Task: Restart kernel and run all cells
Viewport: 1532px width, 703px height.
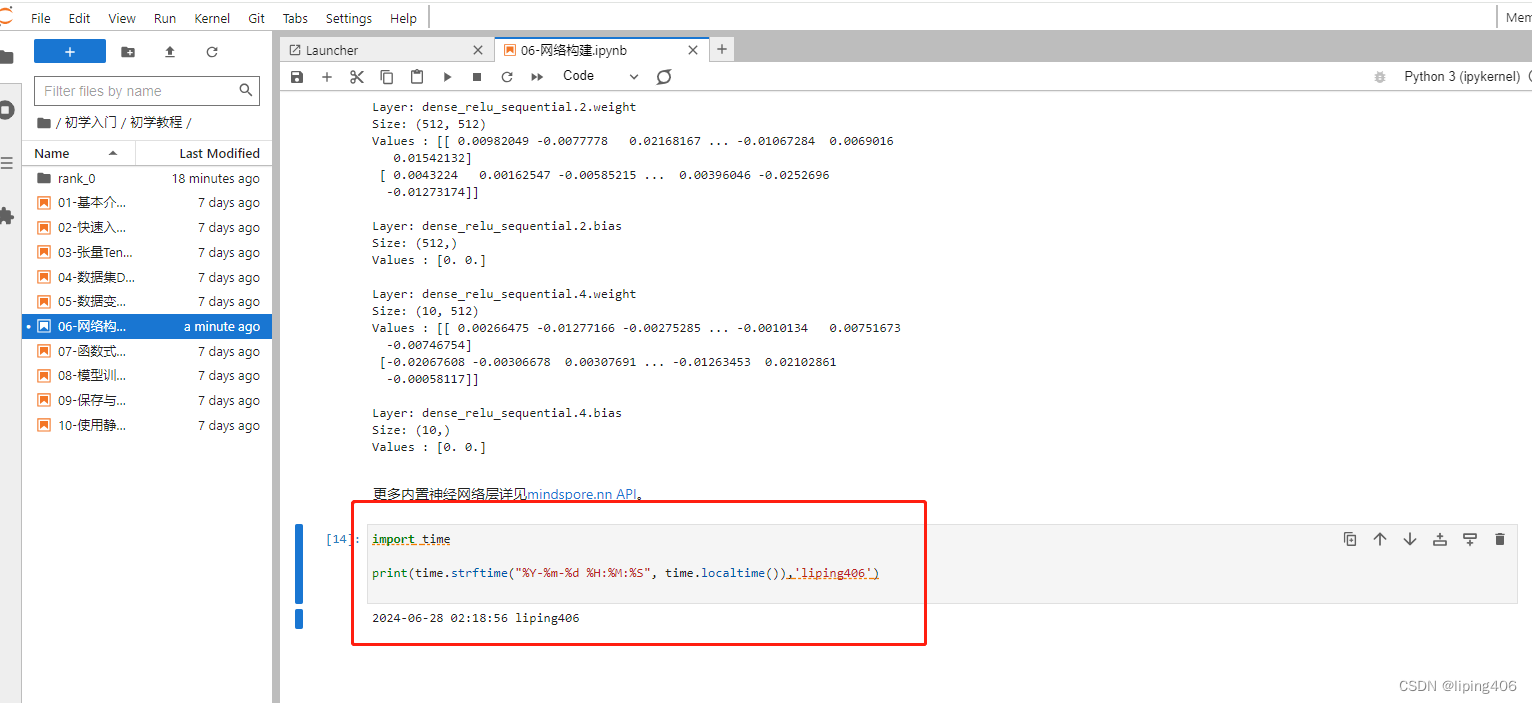Action: (537, 77)
